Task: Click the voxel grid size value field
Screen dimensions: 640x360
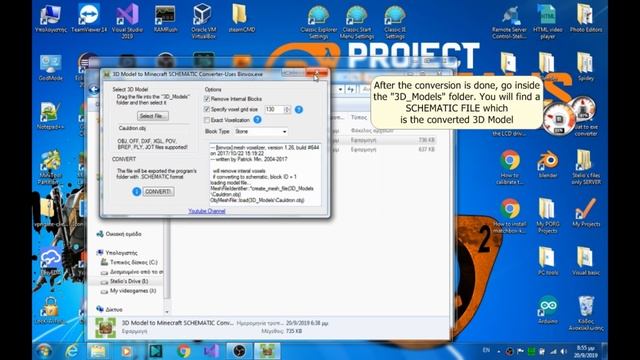Action: [274, 109]
